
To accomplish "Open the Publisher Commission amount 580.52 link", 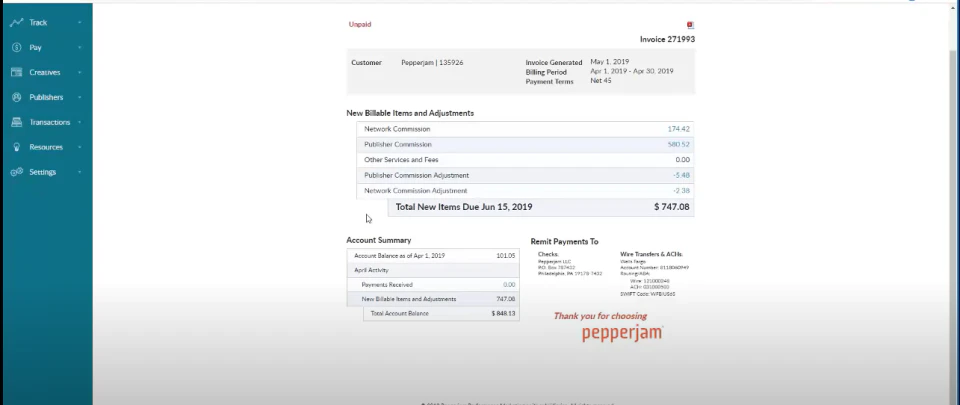I will (x=678, y=144).
